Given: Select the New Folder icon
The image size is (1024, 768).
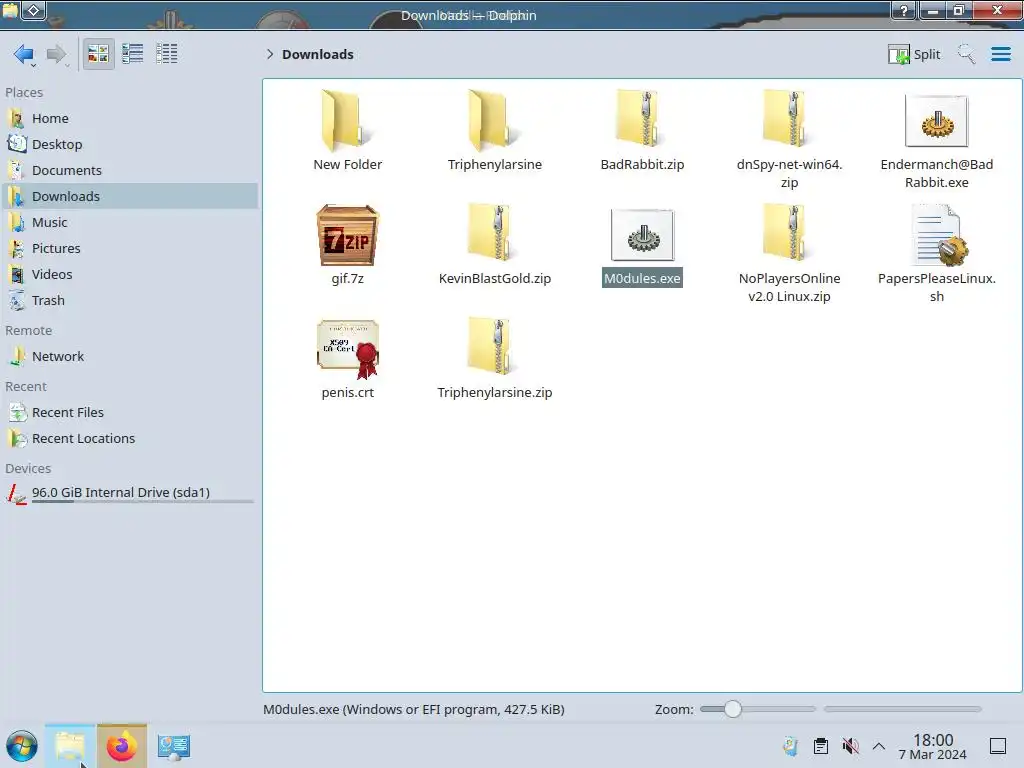Looking at the screenshot, I should coord(347,121).
